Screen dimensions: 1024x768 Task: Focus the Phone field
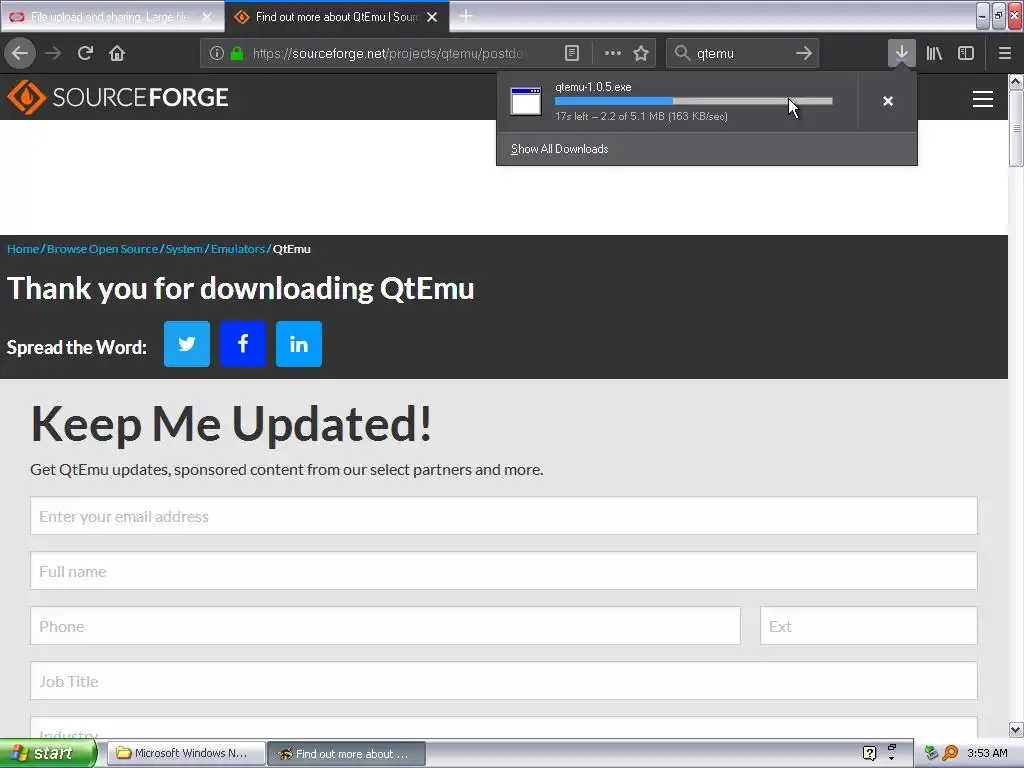tap(385, 626)
